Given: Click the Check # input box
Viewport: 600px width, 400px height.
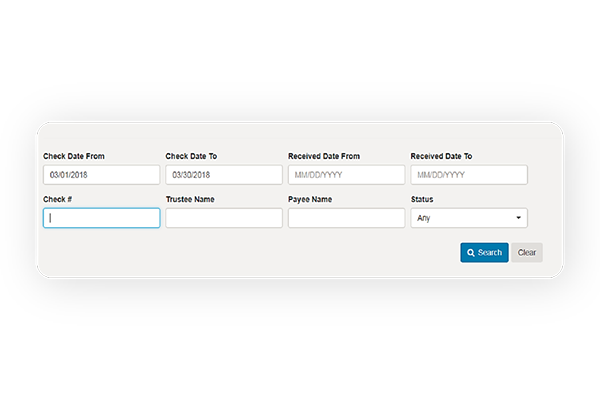Looking at the screenshot, I should 101,218.
